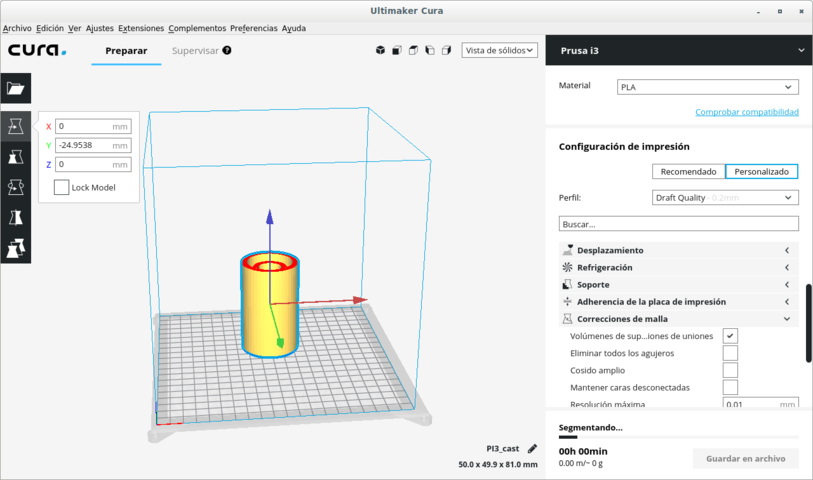Open the Edición menu
The width and height of the screenshot is (813, 480).
click(50, 28)
